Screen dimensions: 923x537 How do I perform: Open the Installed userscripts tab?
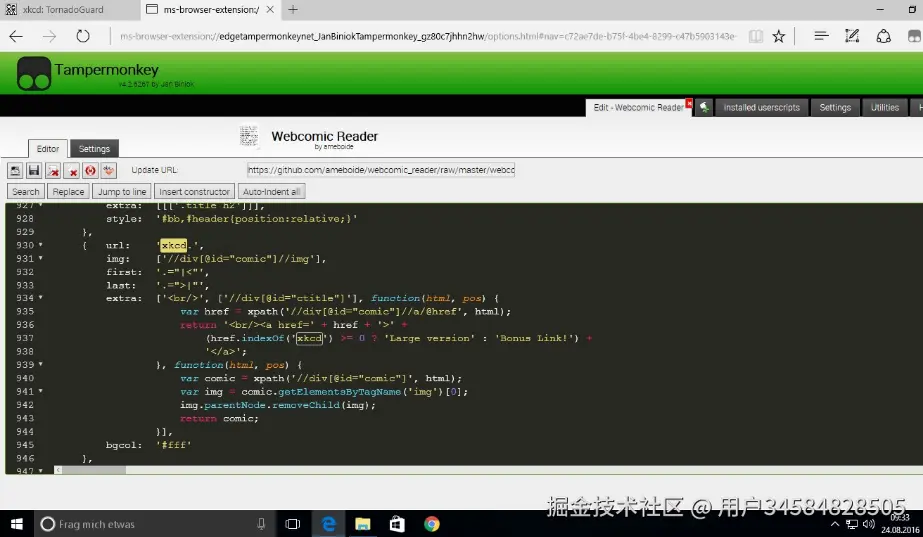coord(761,108)
